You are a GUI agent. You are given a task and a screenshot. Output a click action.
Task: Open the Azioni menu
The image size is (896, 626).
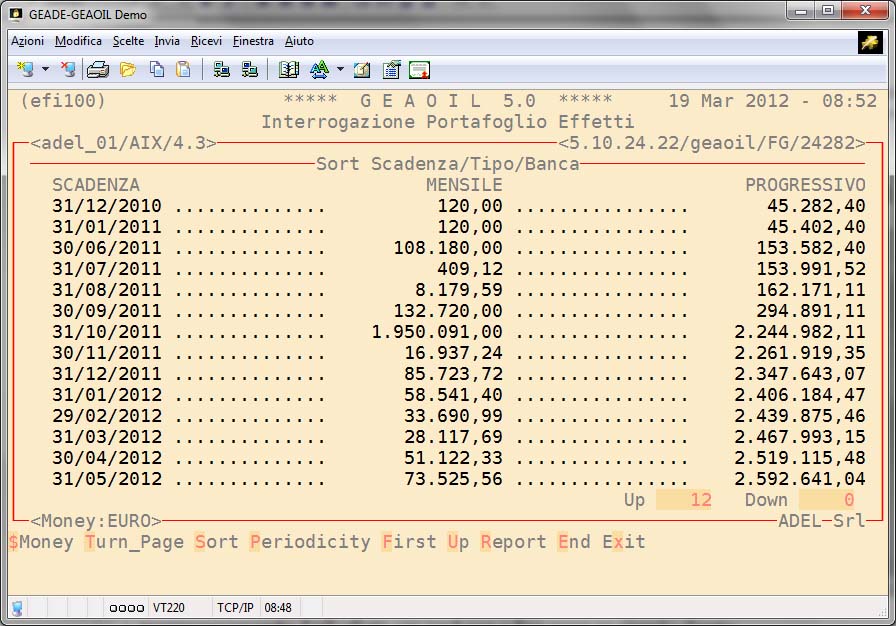click(x=27, y=41)
